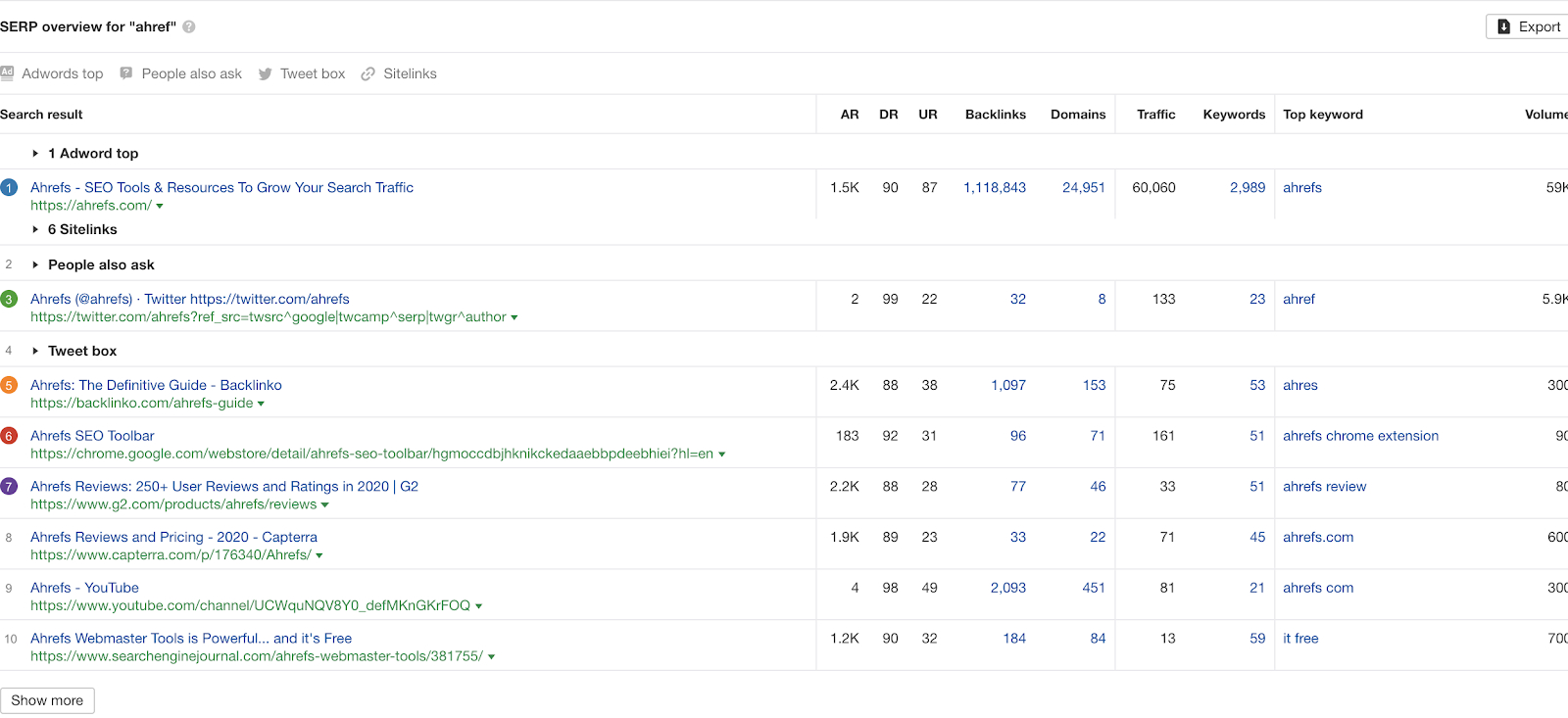The height and width of the screenshot is (718, 1568).
Task: Click position badge 6 for SEO Toolbar
Action: click(x=9, y=436)
